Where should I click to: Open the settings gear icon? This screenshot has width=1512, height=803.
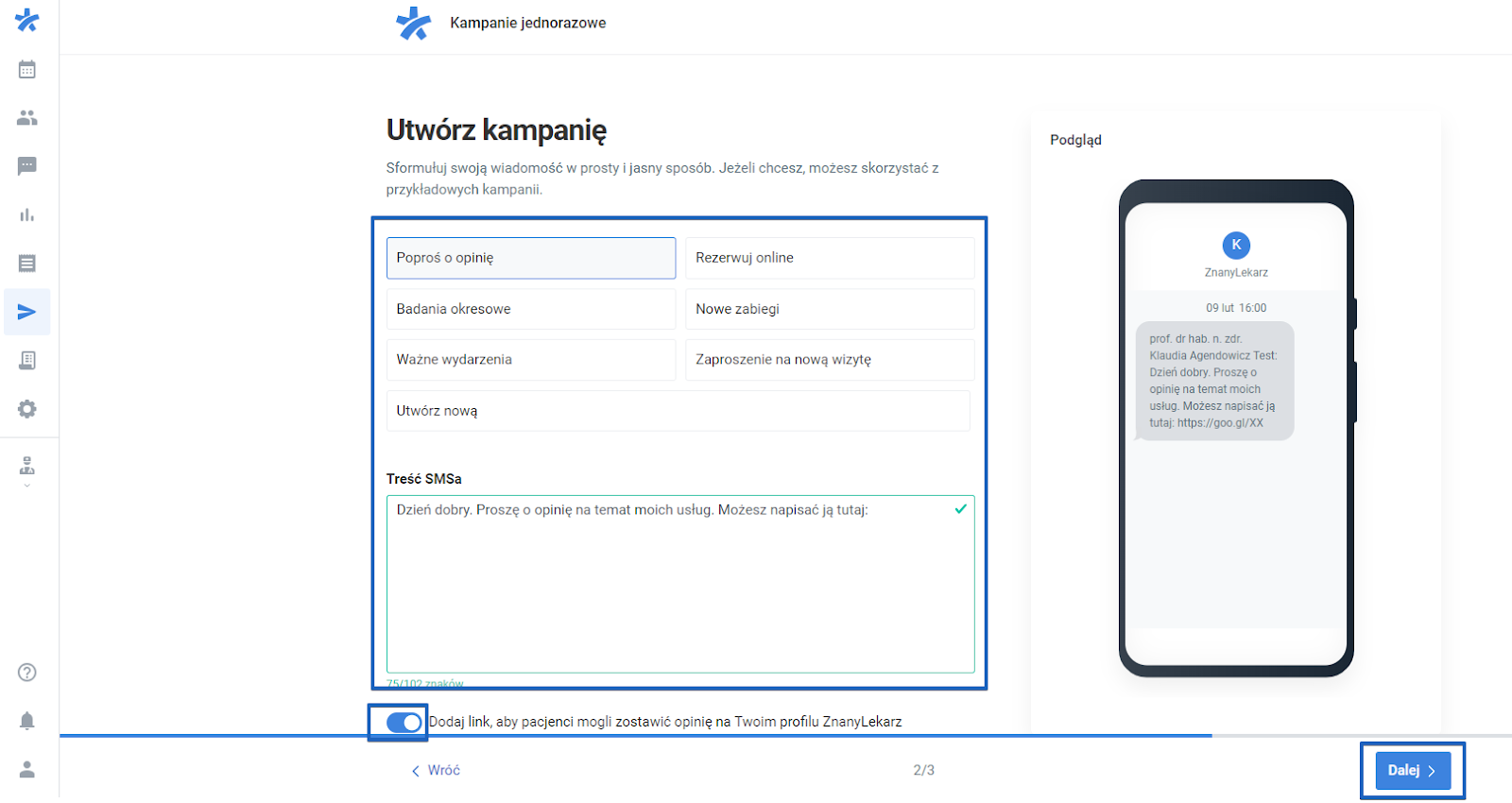coord(27,409)
